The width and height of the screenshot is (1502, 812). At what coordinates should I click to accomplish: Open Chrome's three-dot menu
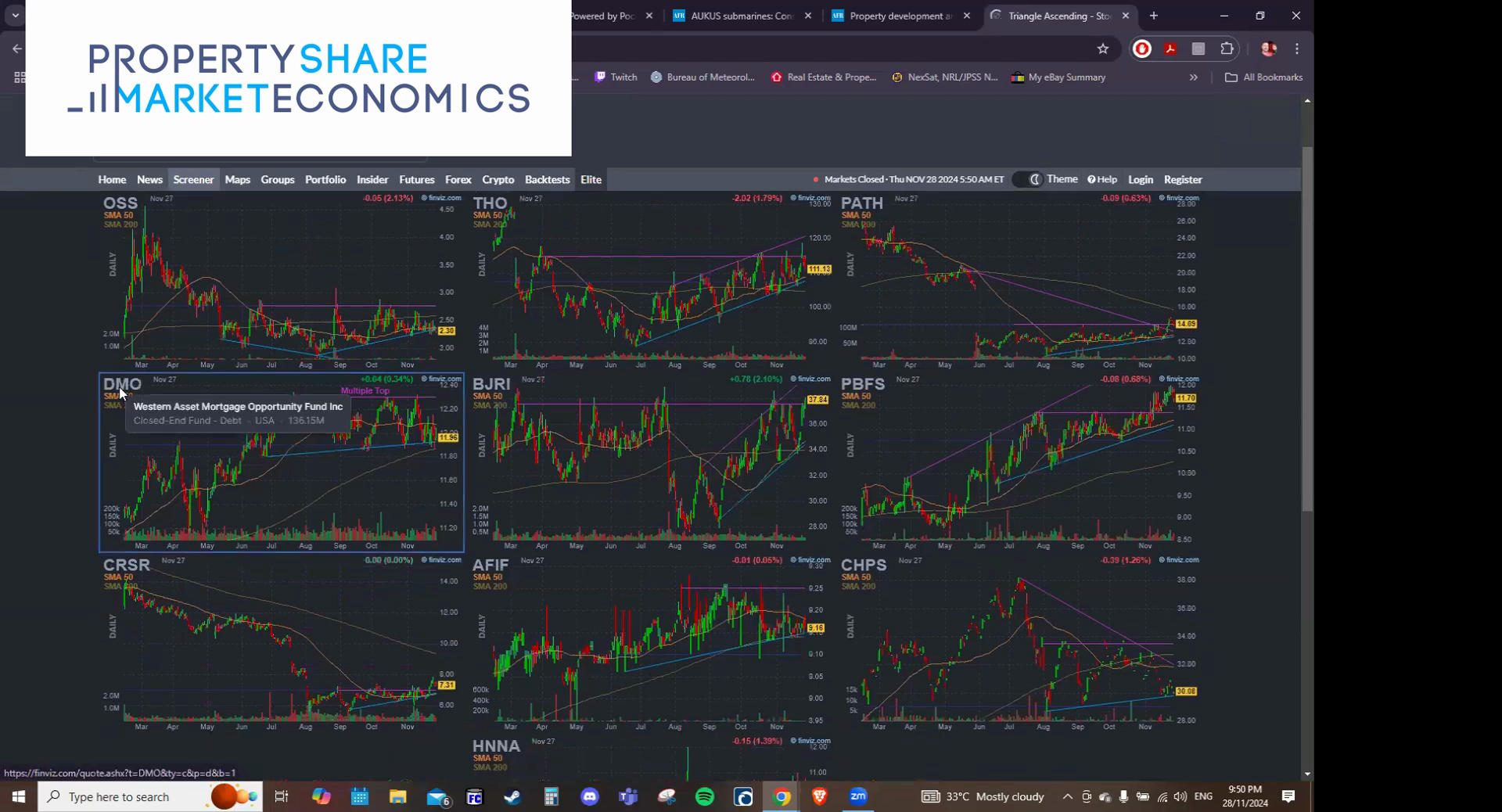pos(1297,49)
